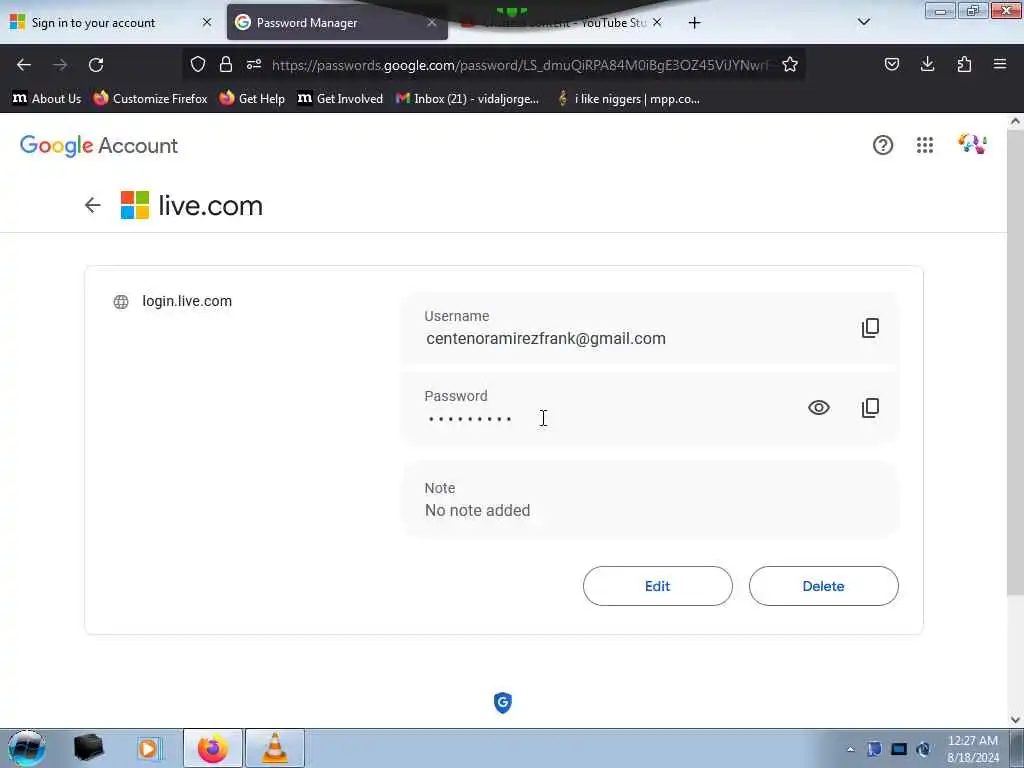This screenshot has width=1024, height=768.
Task: Click the page scrollbar up arrow
Action: click(1015, 121)
